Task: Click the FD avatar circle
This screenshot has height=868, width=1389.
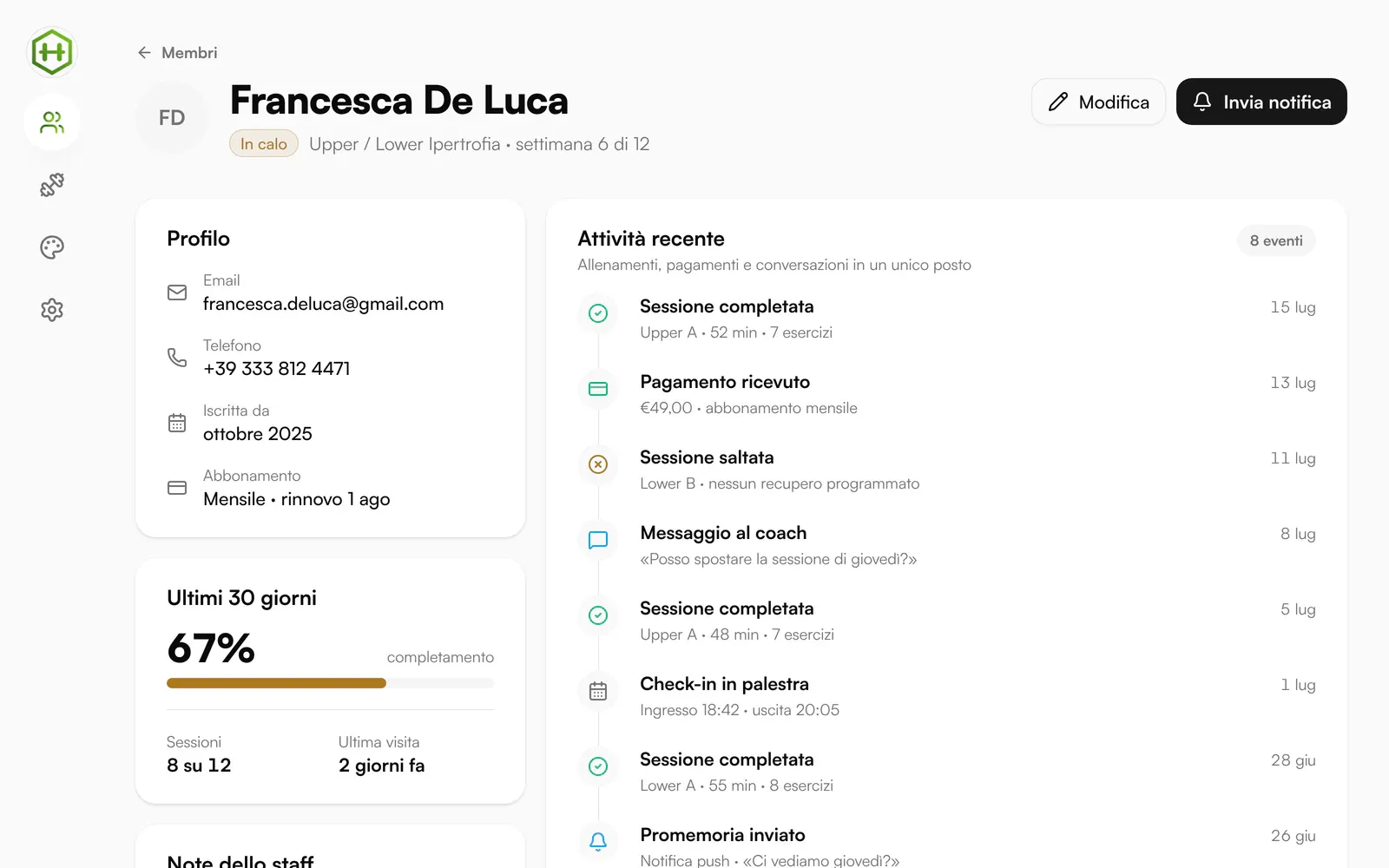Action: click(x=172, y=118)
